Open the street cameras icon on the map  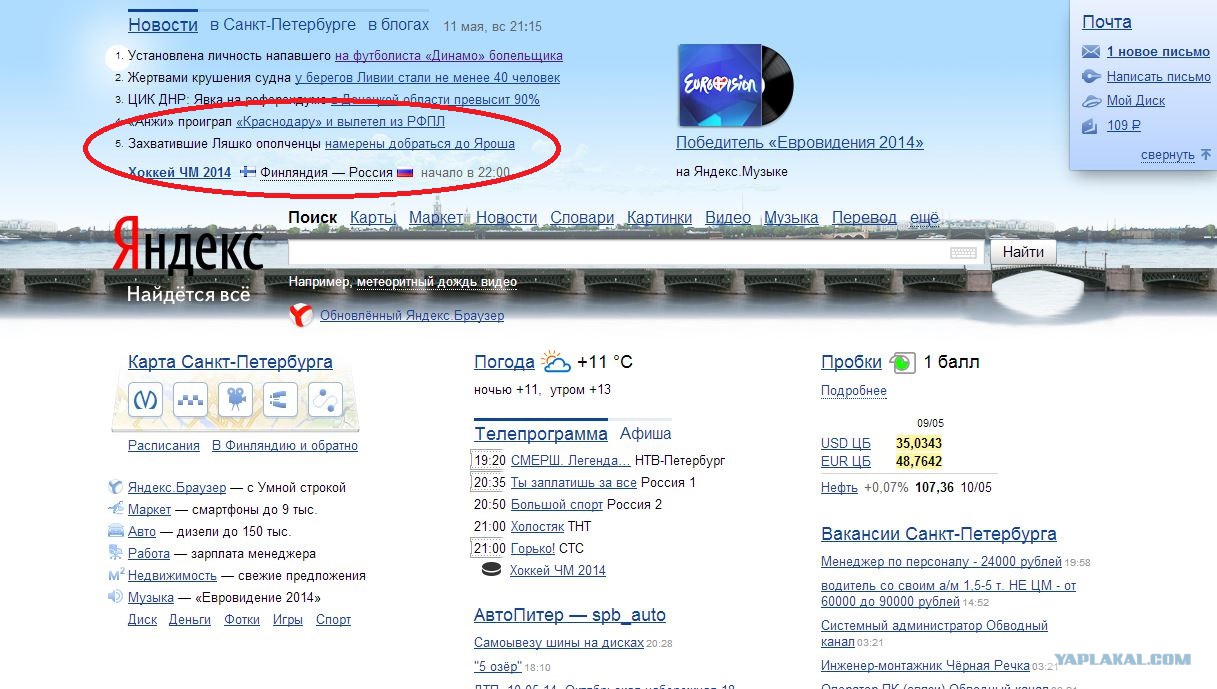(x=236, y=400)
